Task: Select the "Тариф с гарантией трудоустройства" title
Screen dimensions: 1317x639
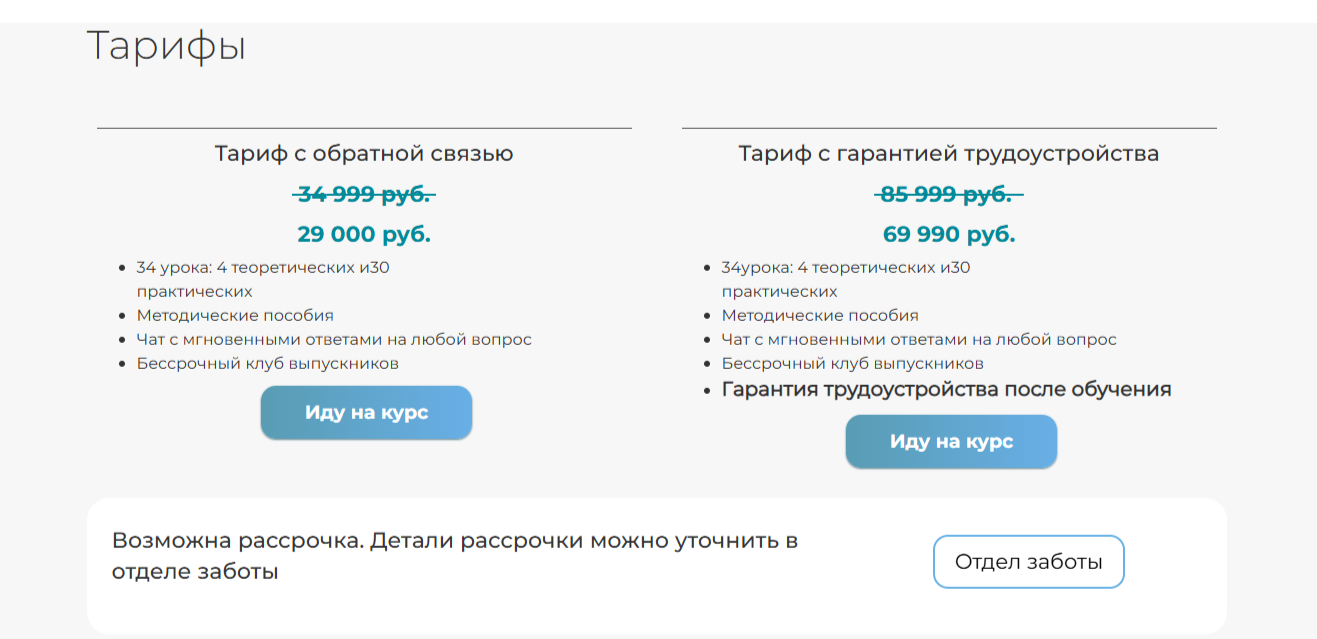Action: (948, 154)
